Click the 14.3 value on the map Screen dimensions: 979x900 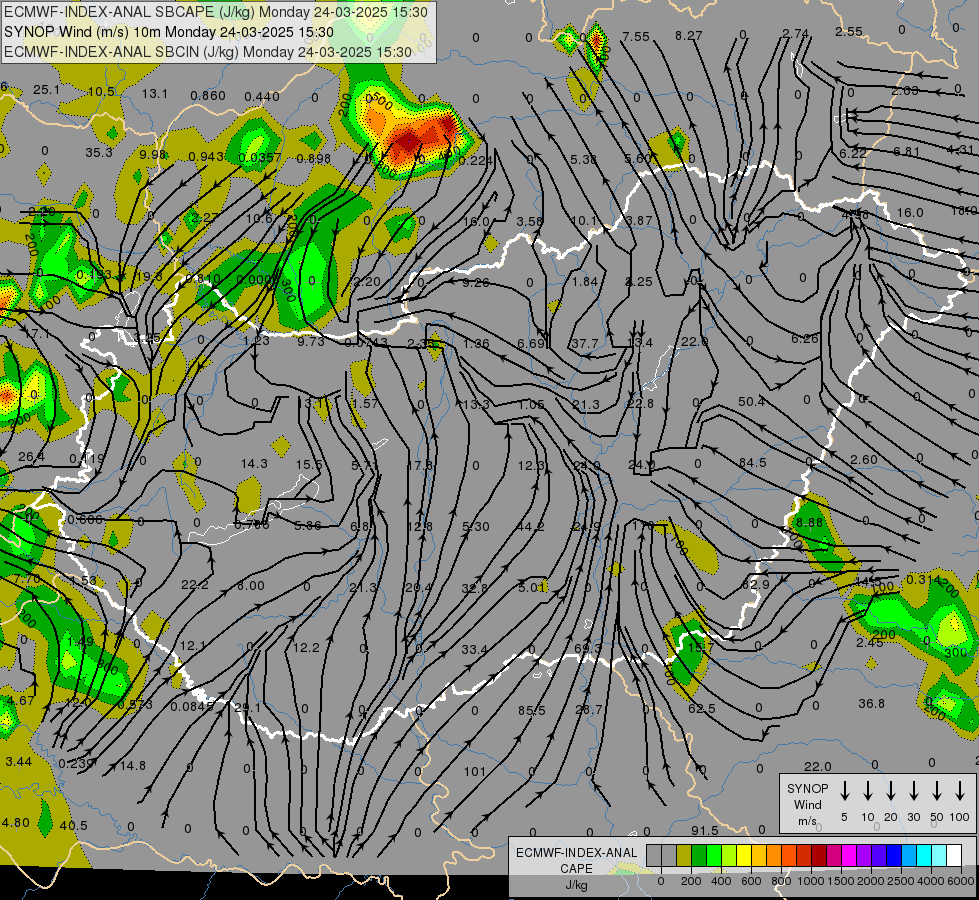tap(254, 464)
